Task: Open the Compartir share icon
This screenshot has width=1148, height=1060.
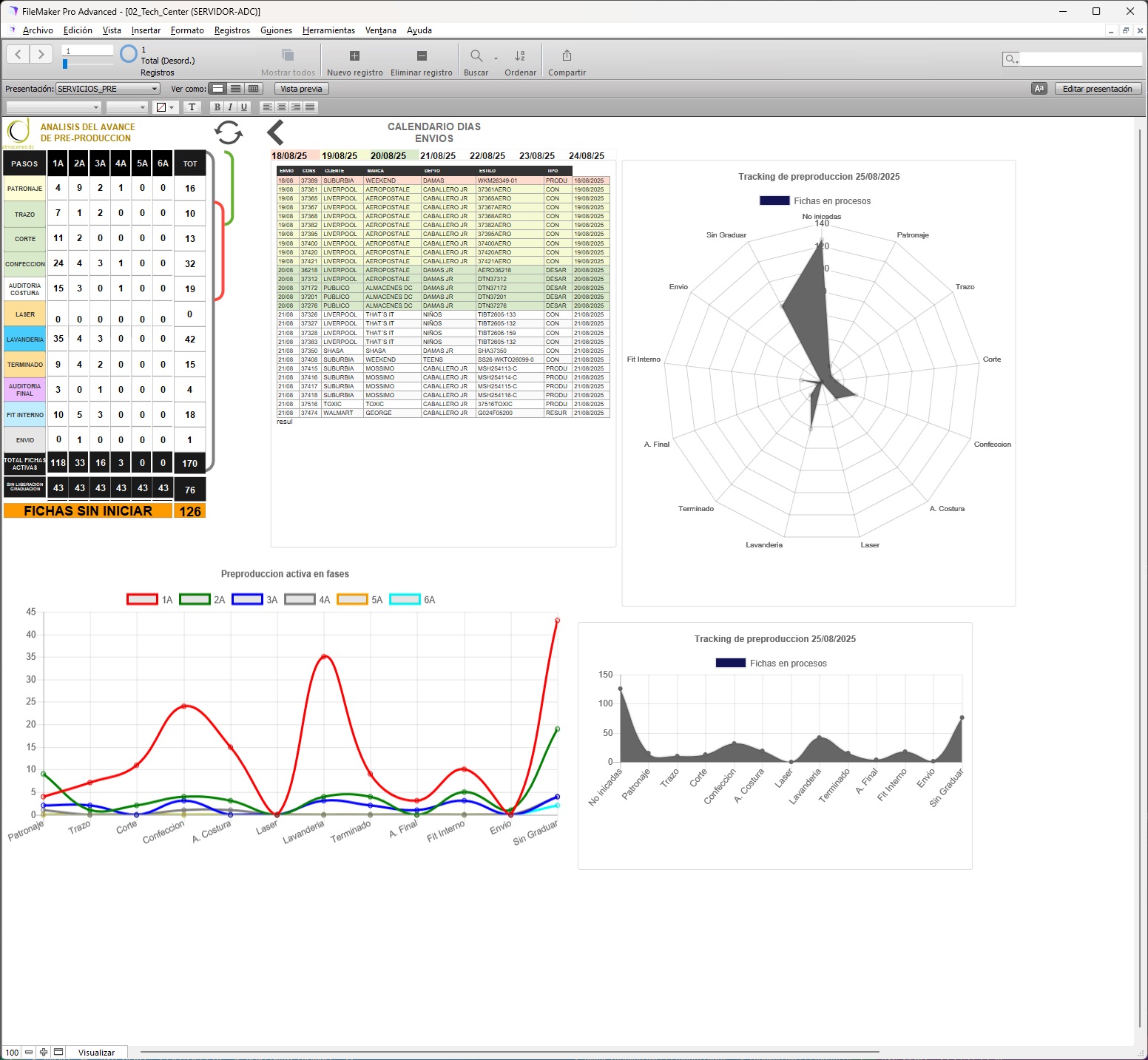Action: [567, 56]
